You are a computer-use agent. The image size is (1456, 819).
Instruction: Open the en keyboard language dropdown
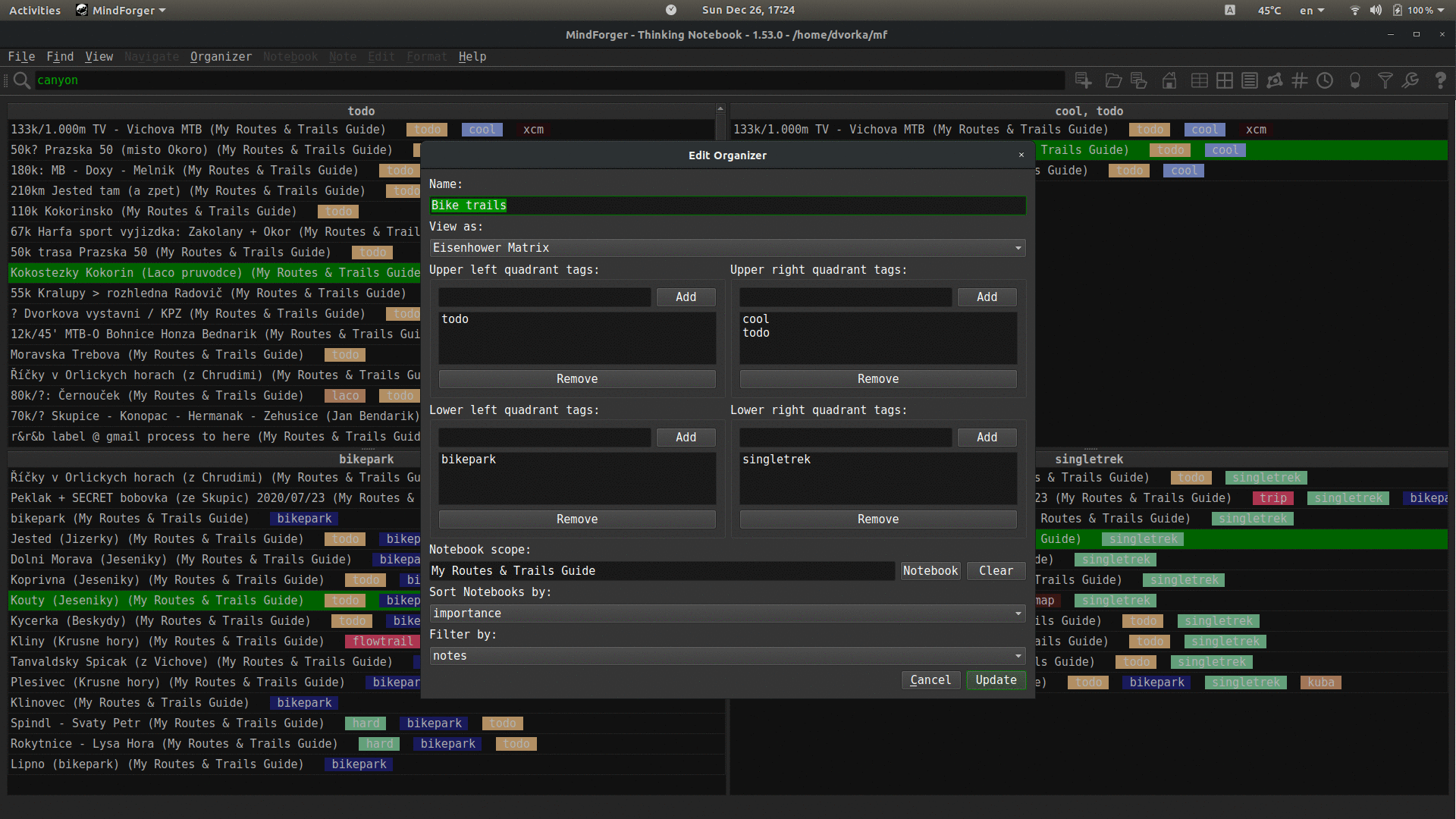point(1312,11)
